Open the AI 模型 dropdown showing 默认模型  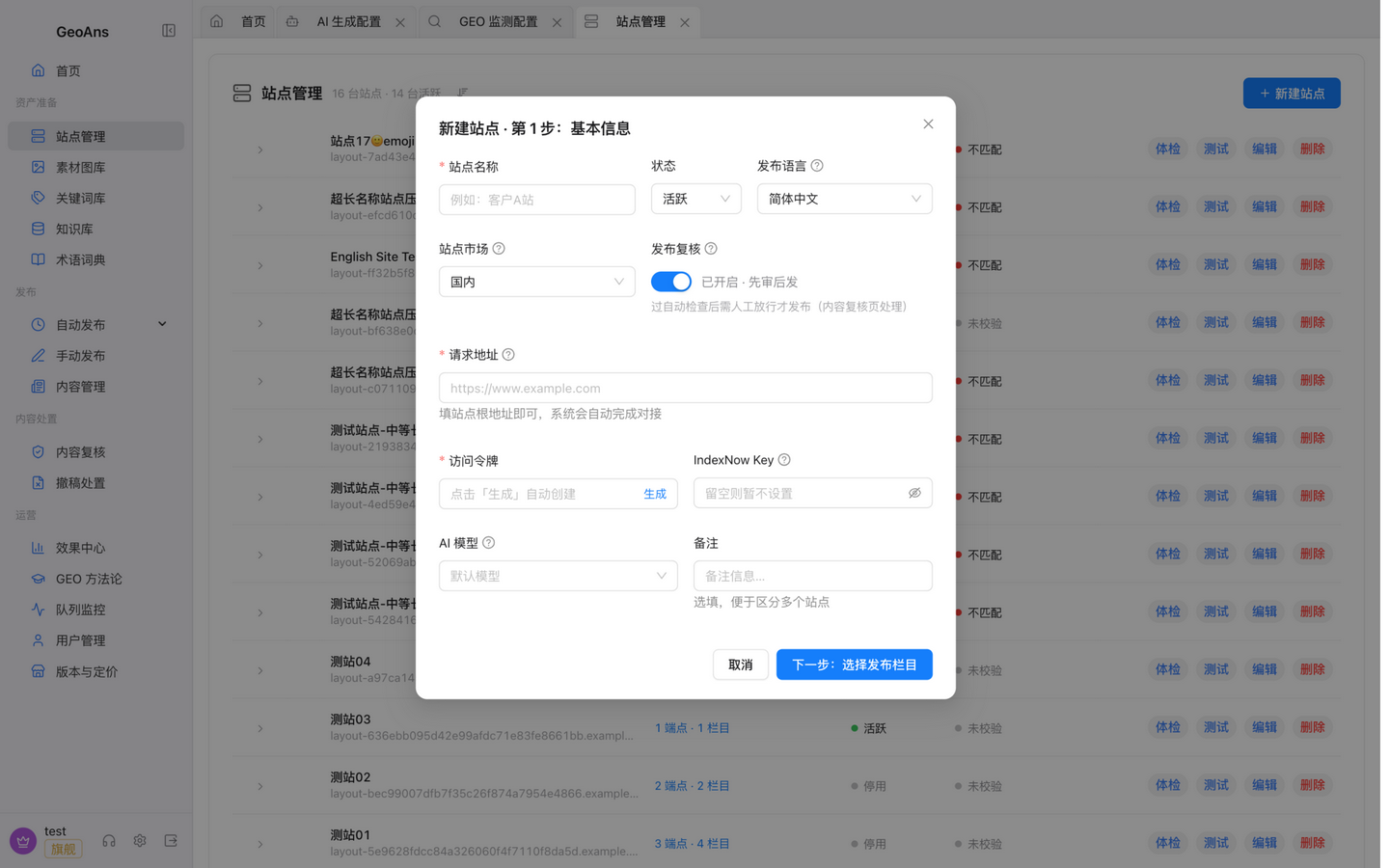[x=558, y=576]
